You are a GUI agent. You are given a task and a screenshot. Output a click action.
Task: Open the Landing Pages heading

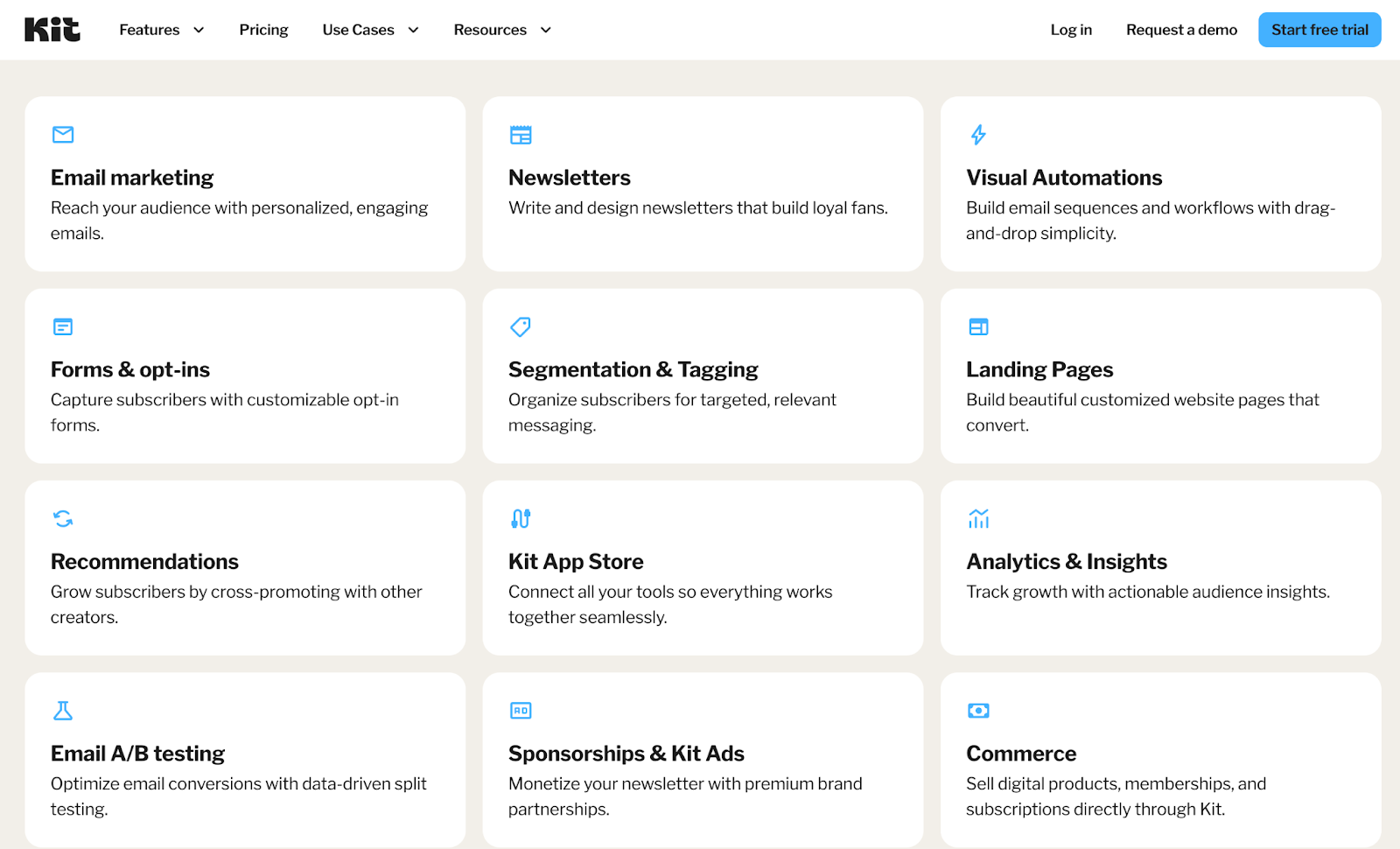click(x=1039, y=369)
